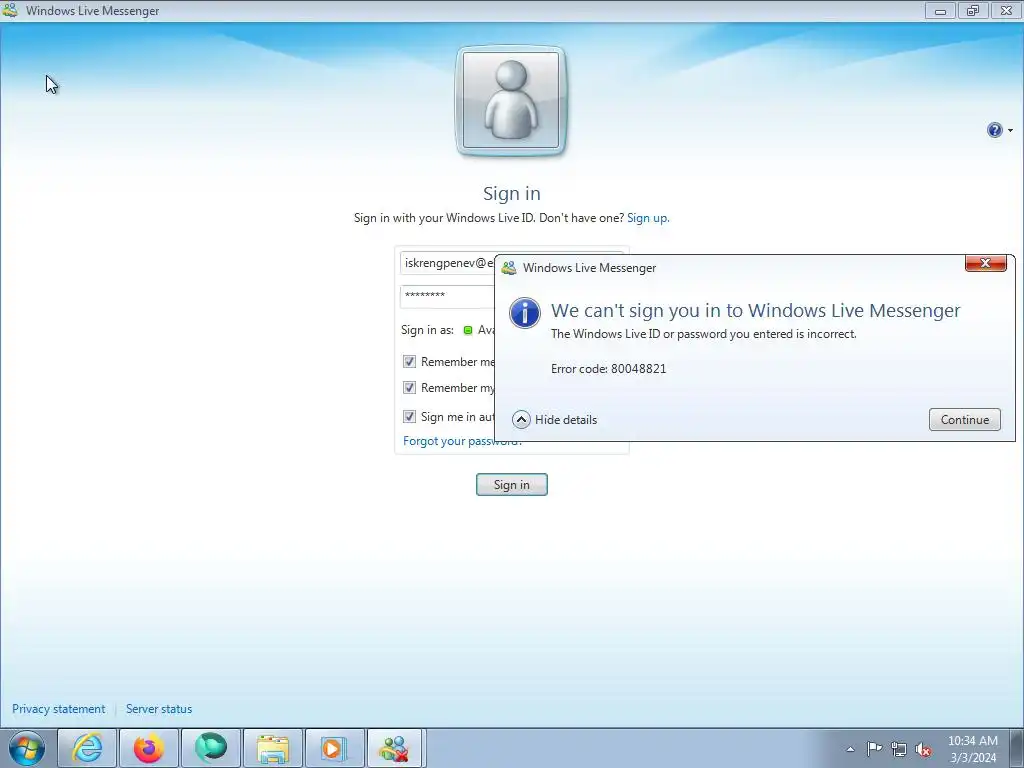1024x768 pixels.
Task: Click the password input field
Action: [448, 296]
